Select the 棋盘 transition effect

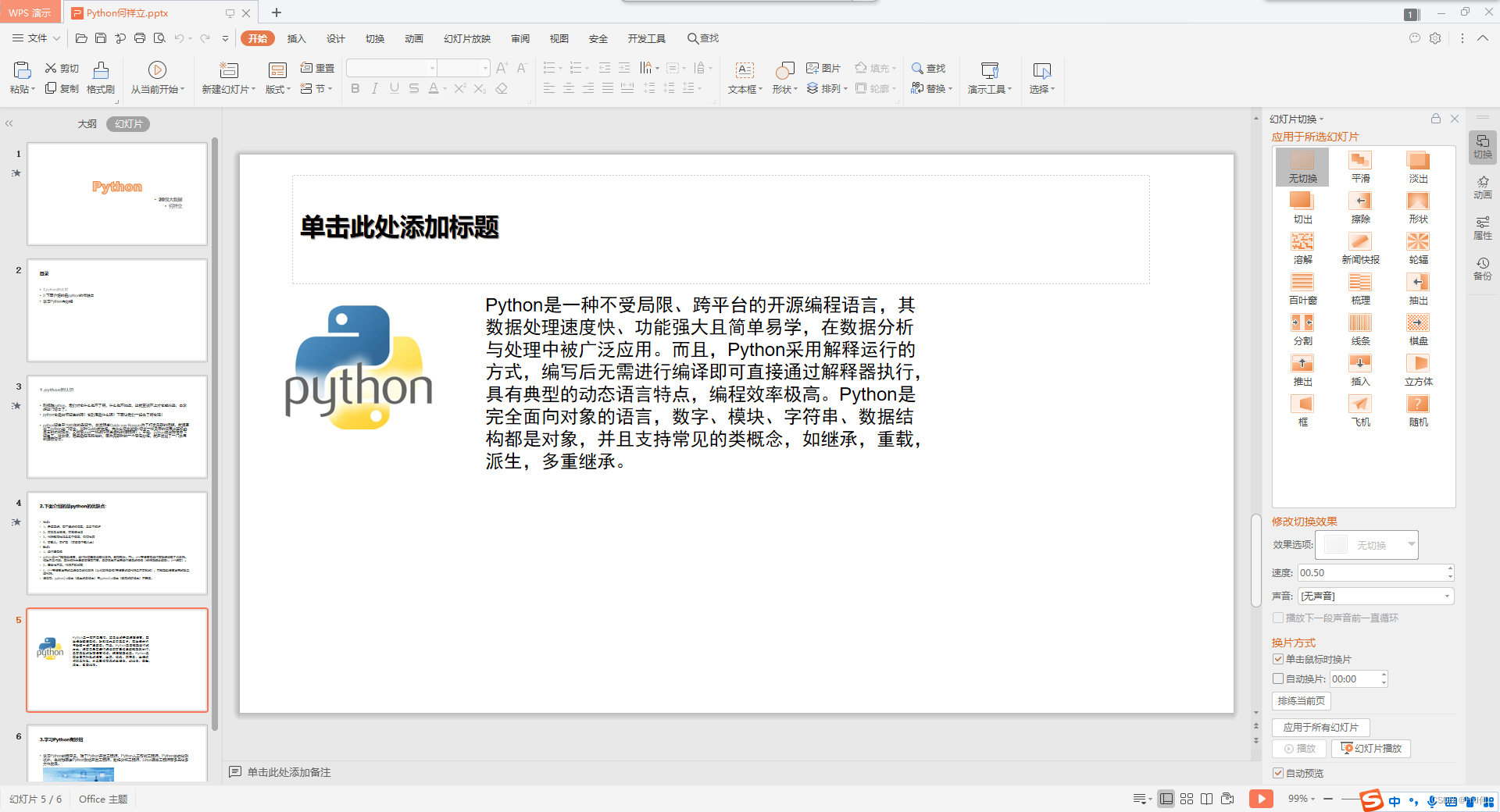[1418, 329]
